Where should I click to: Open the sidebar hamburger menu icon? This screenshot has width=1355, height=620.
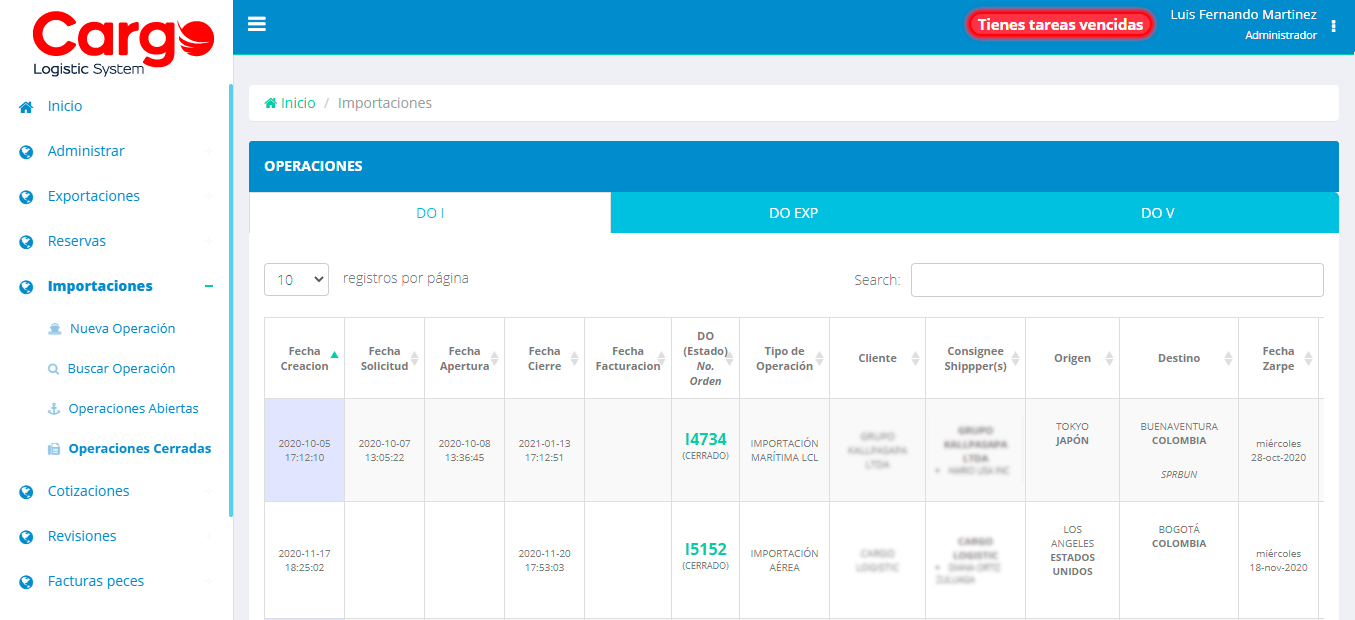point(257,23)
